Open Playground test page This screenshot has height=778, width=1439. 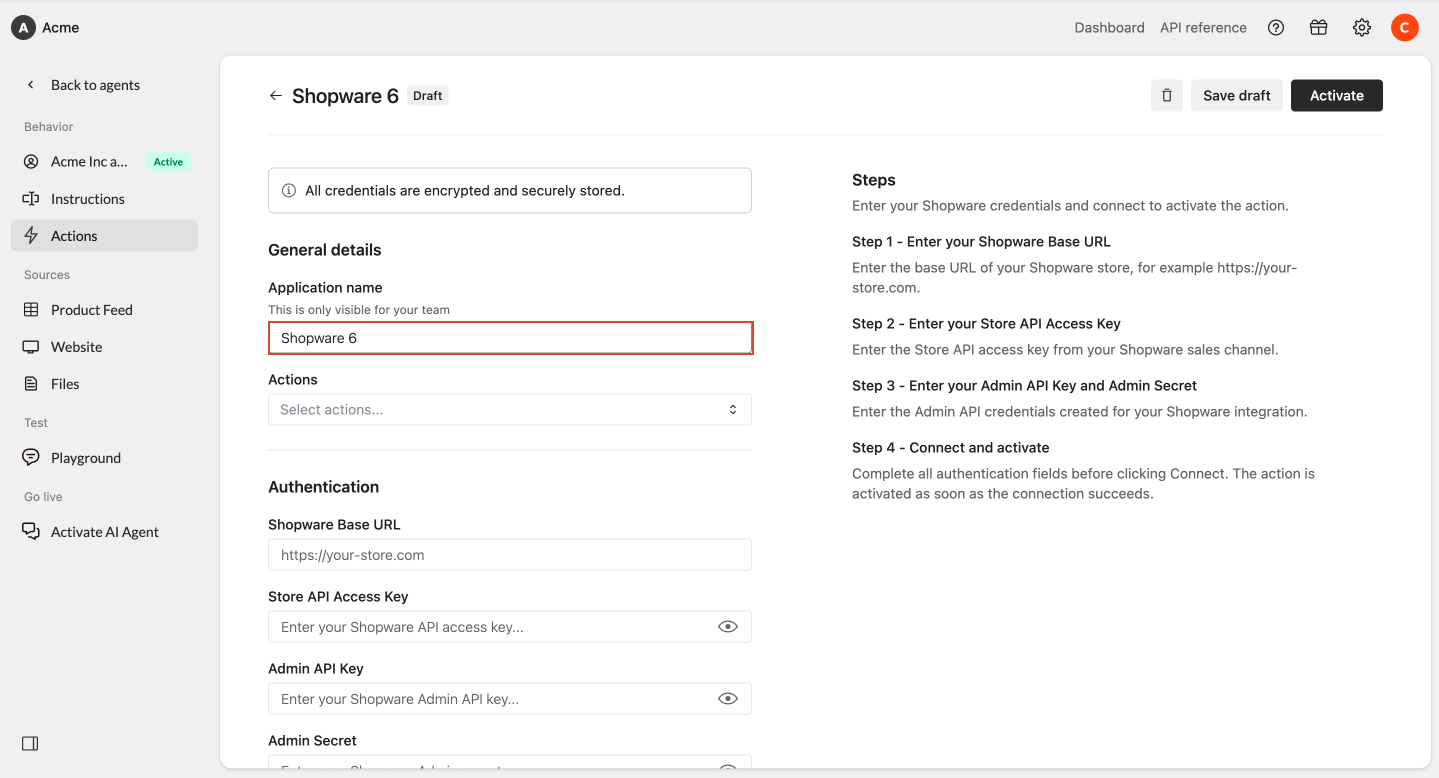105,458
